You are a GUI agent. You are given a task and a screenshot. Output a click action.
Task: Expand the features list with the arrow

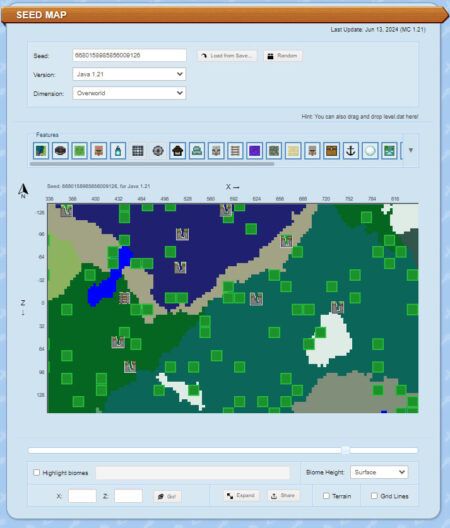coord(410,150)
